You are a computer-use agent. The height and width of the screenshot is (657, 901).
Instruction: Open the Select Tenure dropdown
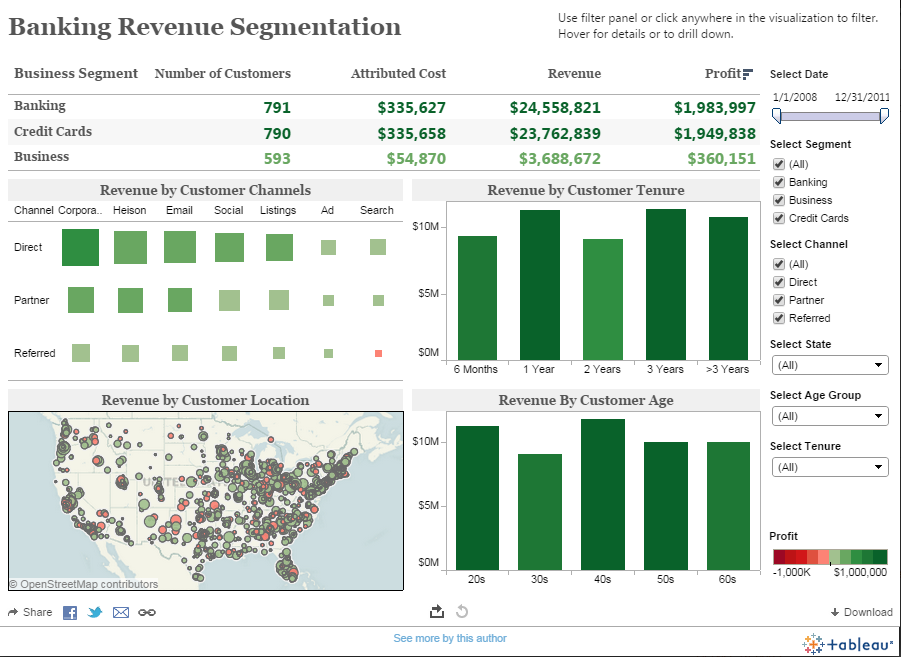coord(830,467)
